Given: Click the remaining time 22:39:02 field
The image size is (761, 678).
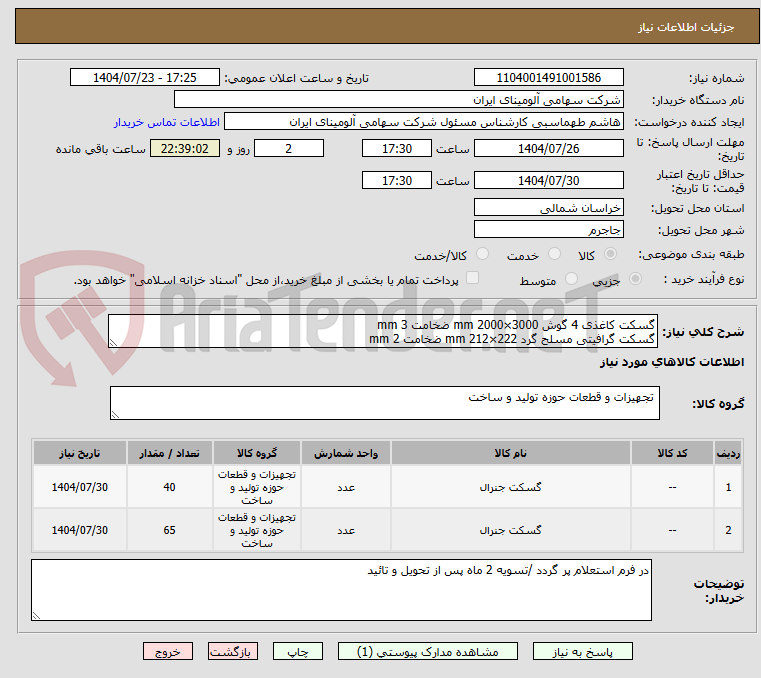Looking at the screenshot, I should pos(185,149).
